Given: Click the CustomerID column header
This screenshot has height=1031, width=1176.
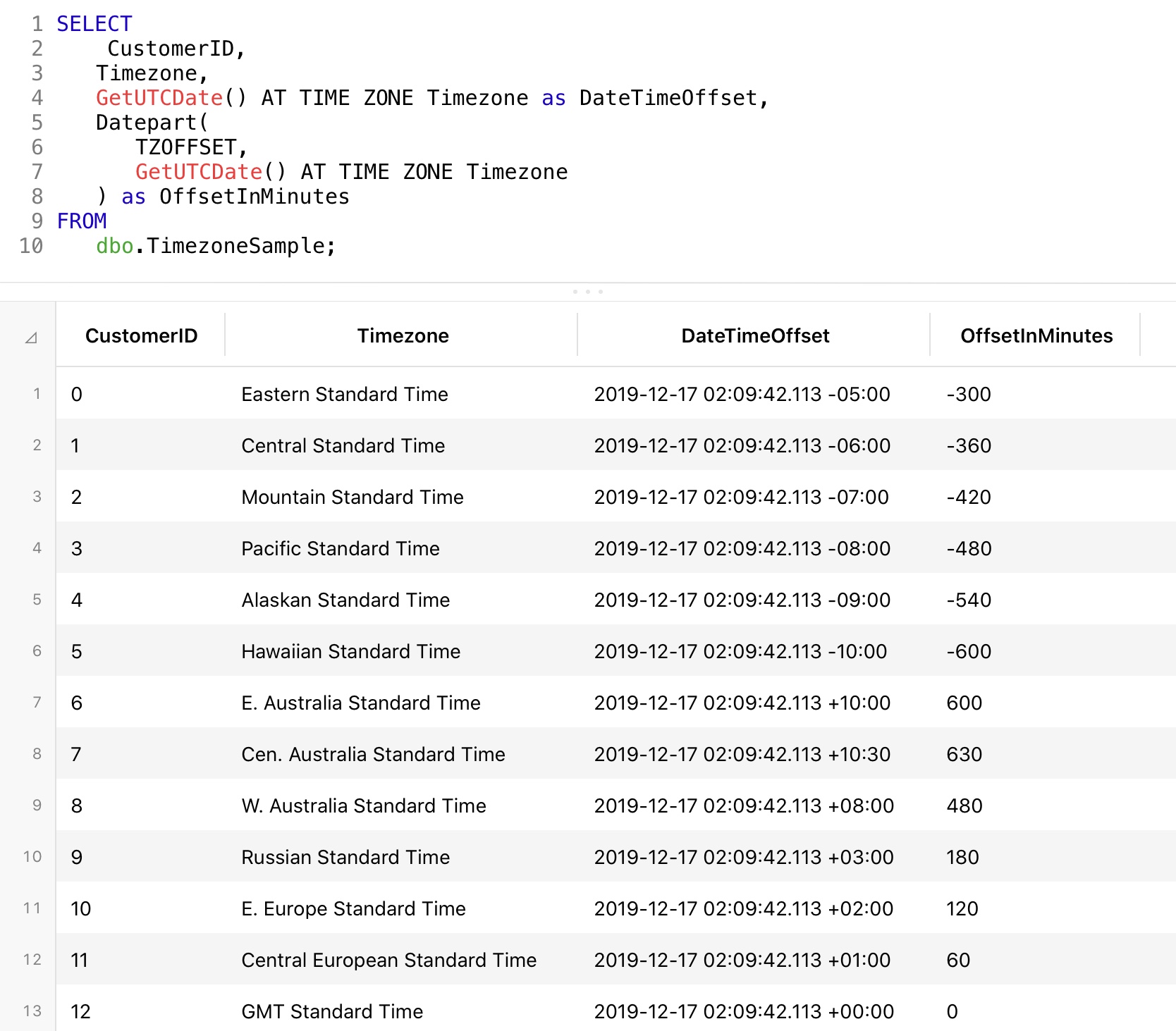Looking at the screenshot, I should (x=141, y=335).
